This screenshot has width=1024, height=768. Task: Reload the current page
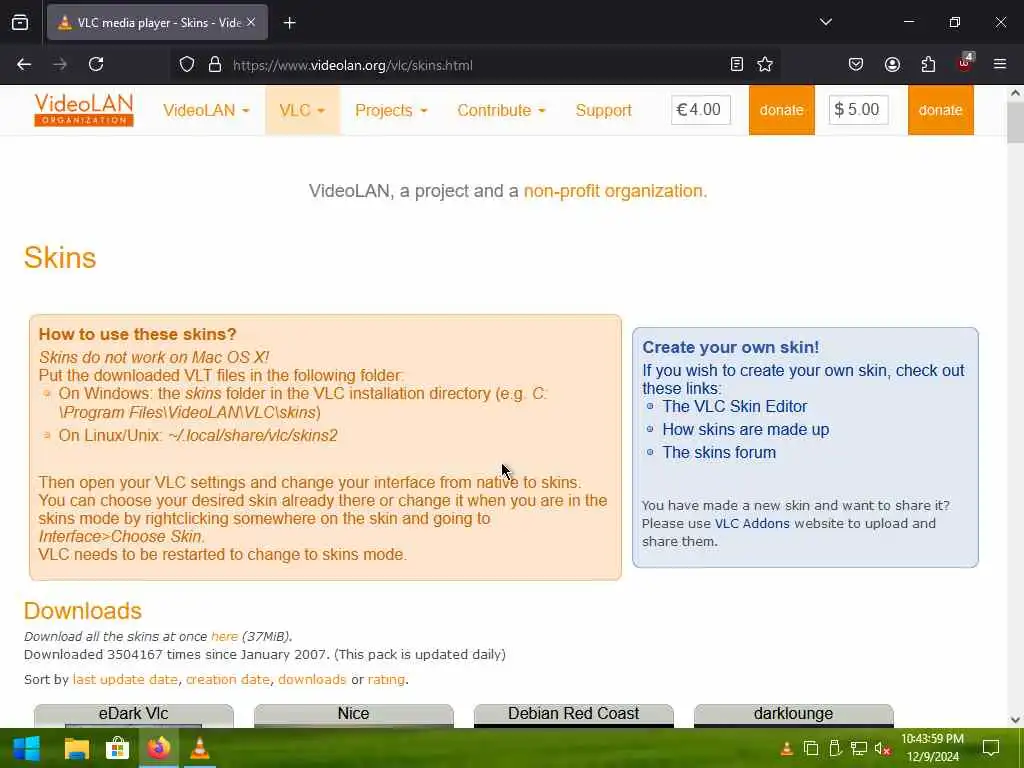pyautogui.click(x=96, y=64)
